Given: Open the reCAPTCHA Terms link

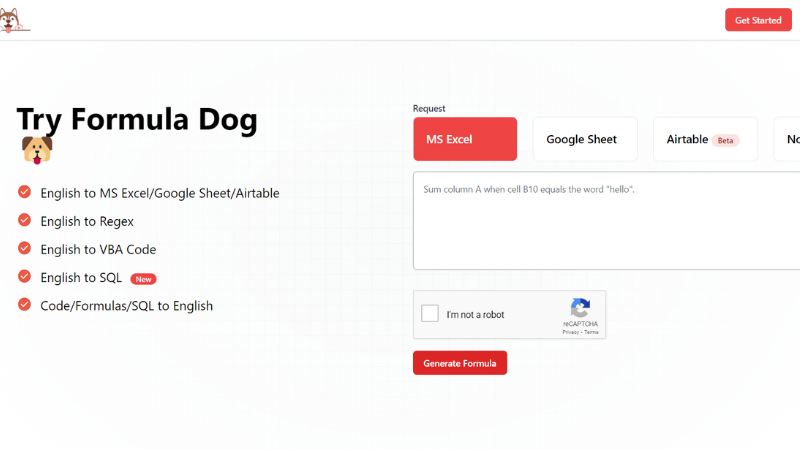Looking at the screenshot, I should (591, 332).
